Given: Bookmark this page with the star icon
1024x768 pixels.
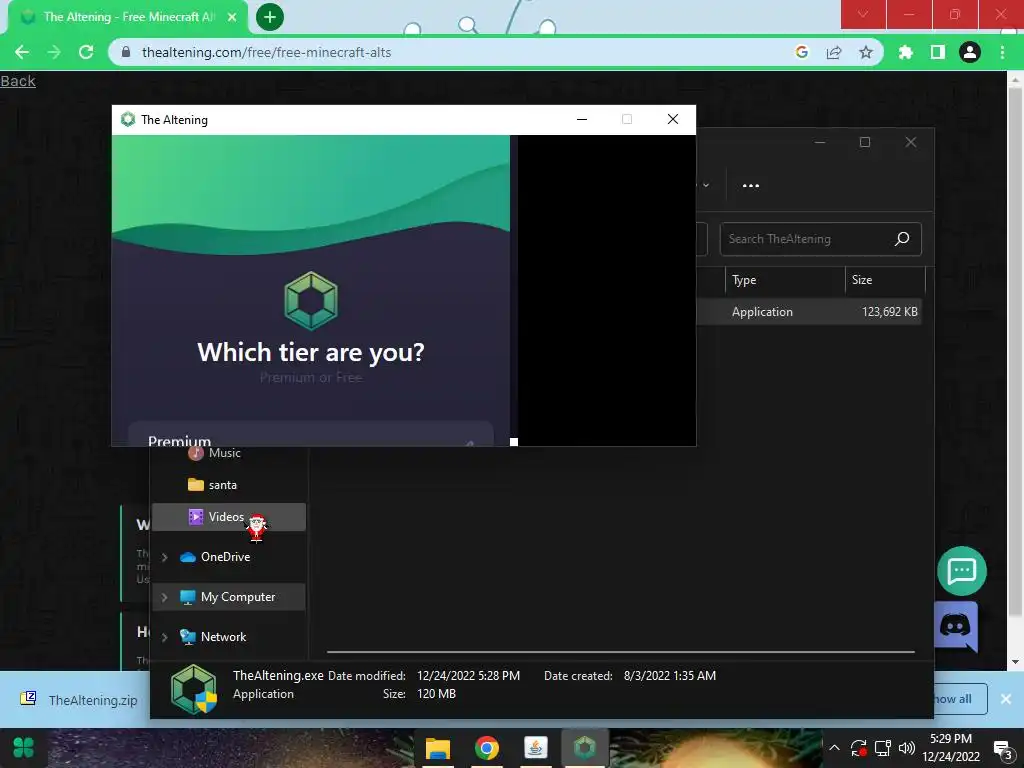Looking at the screenshot, I should (x=866, y=52).
